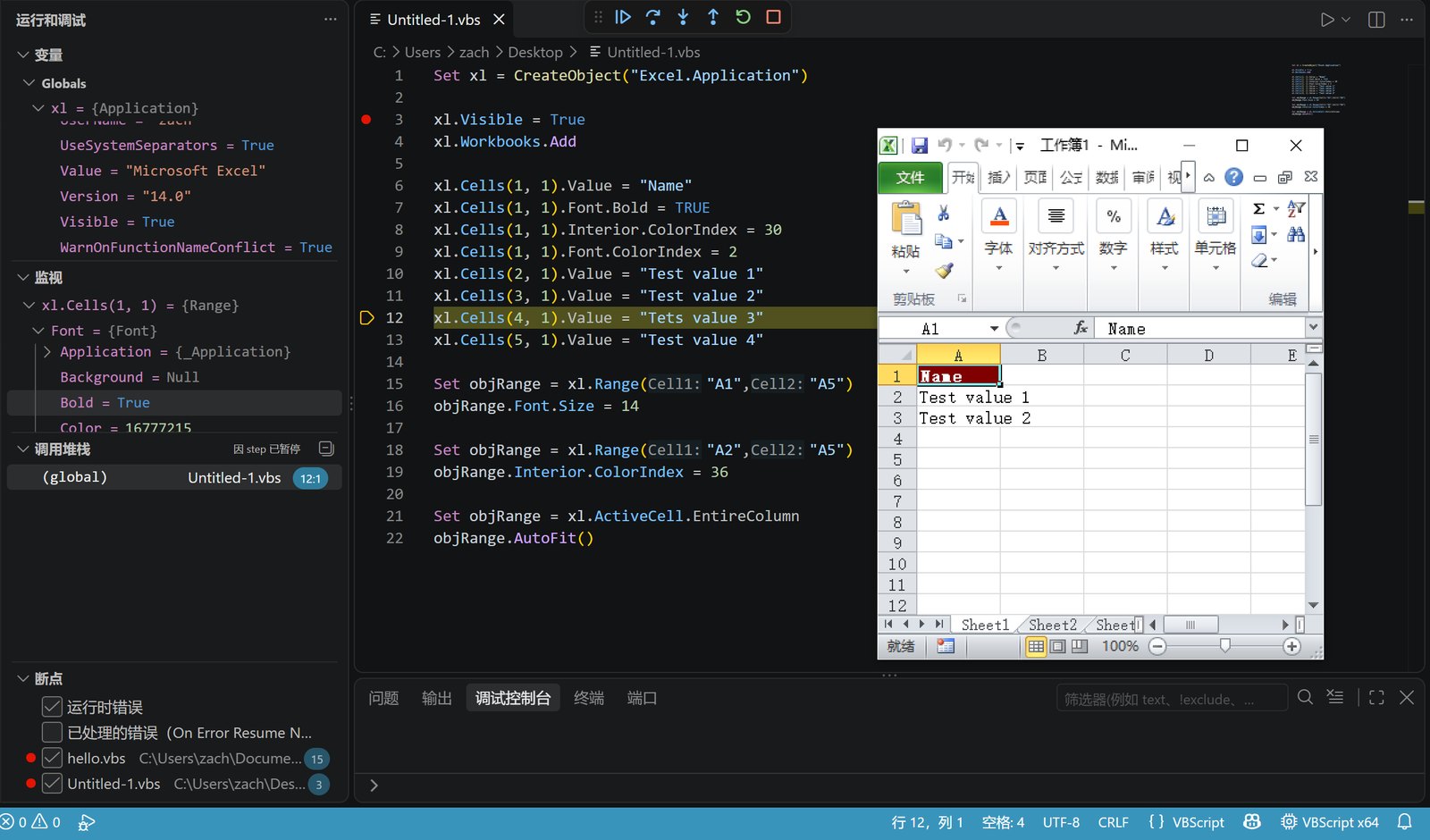This screenshot has height=840, width=1430.
Task: Click the Step Out debug button
Action: [713, 17]
